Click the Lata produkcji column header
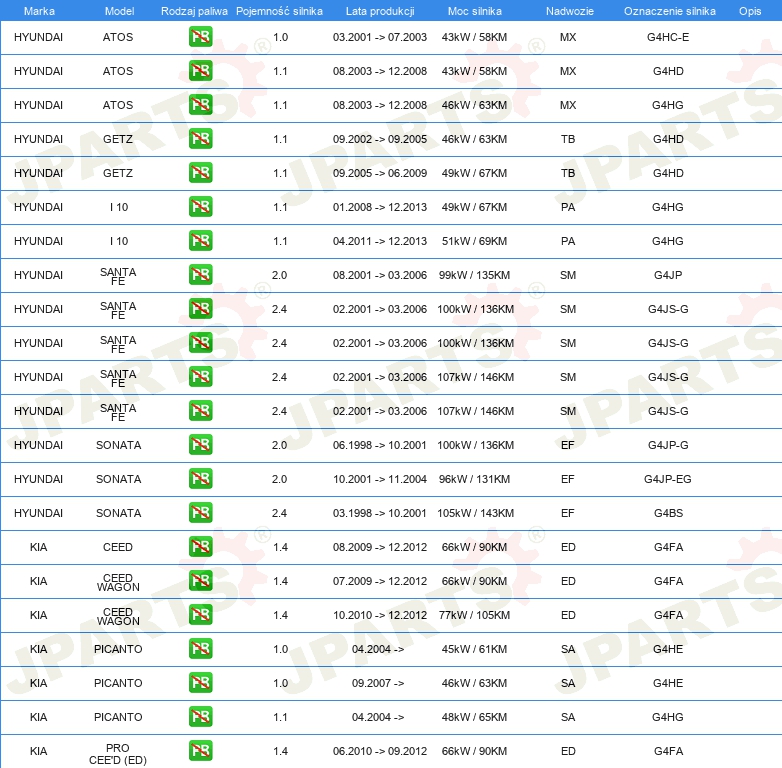Screen dimensions: 782x768 pos(380,11)
